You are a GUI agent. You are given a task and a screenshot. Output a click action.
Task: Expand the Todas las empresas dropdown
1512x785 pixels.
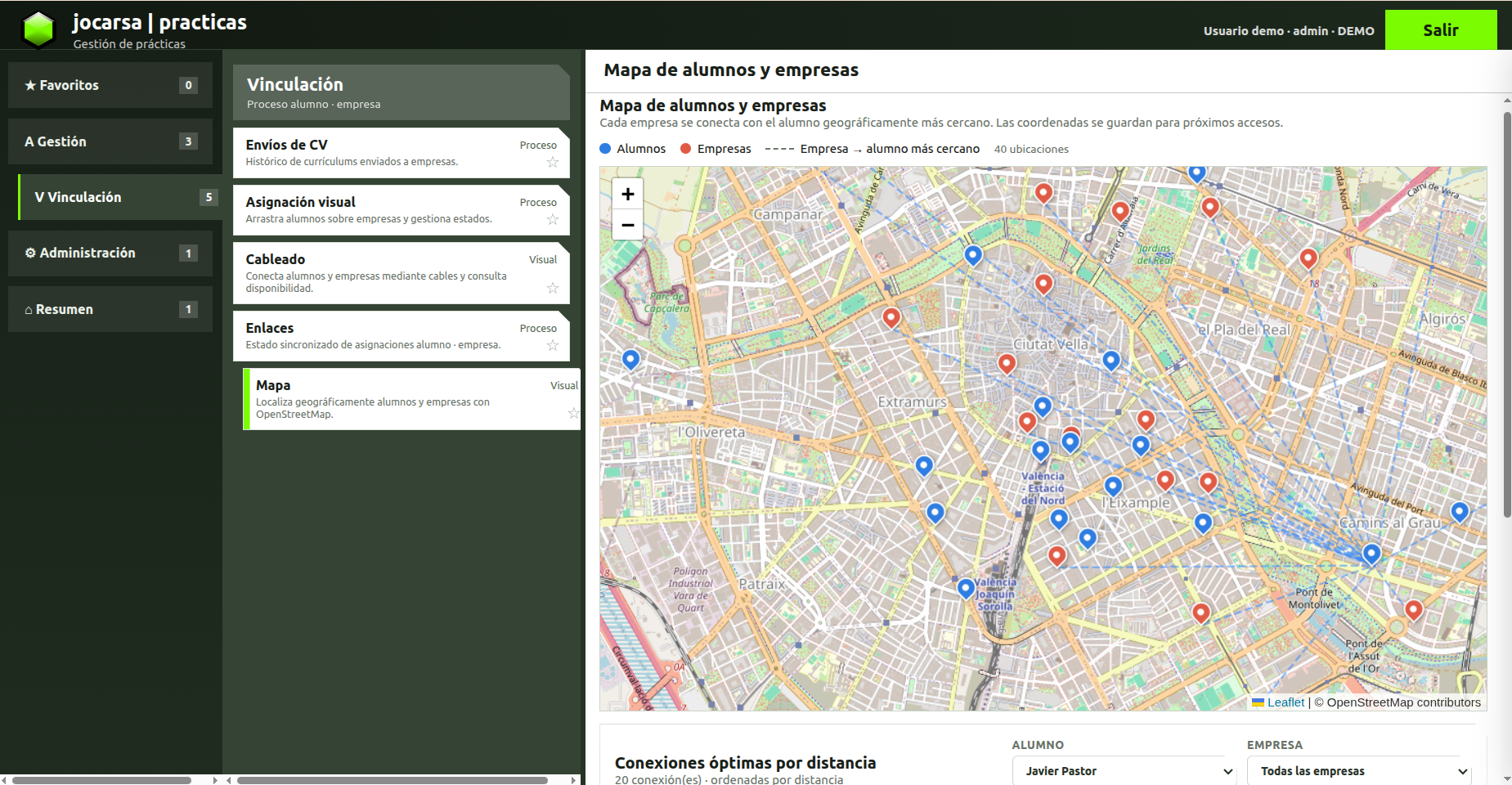click(x=1359, y=771)
